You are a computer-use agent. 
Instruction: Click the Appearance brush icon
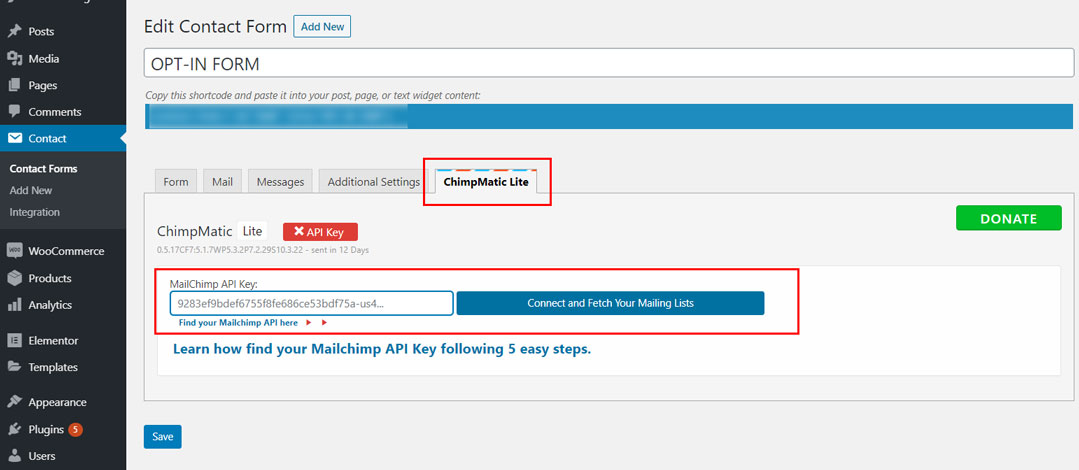coord(14,403)
